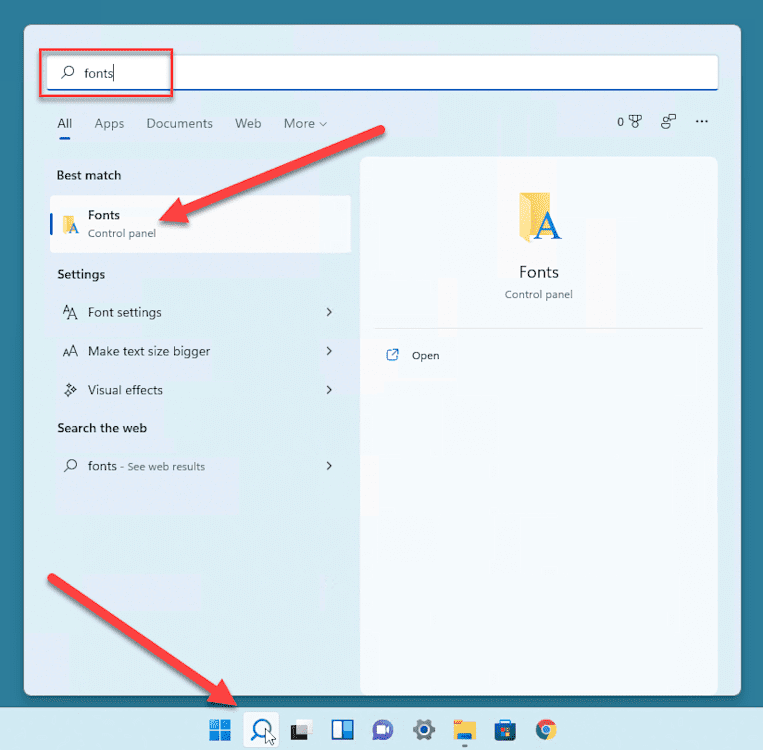This screenshot has width=763, height=750.
Task: Open the Windows Start menu button
Action: [220, 730]
